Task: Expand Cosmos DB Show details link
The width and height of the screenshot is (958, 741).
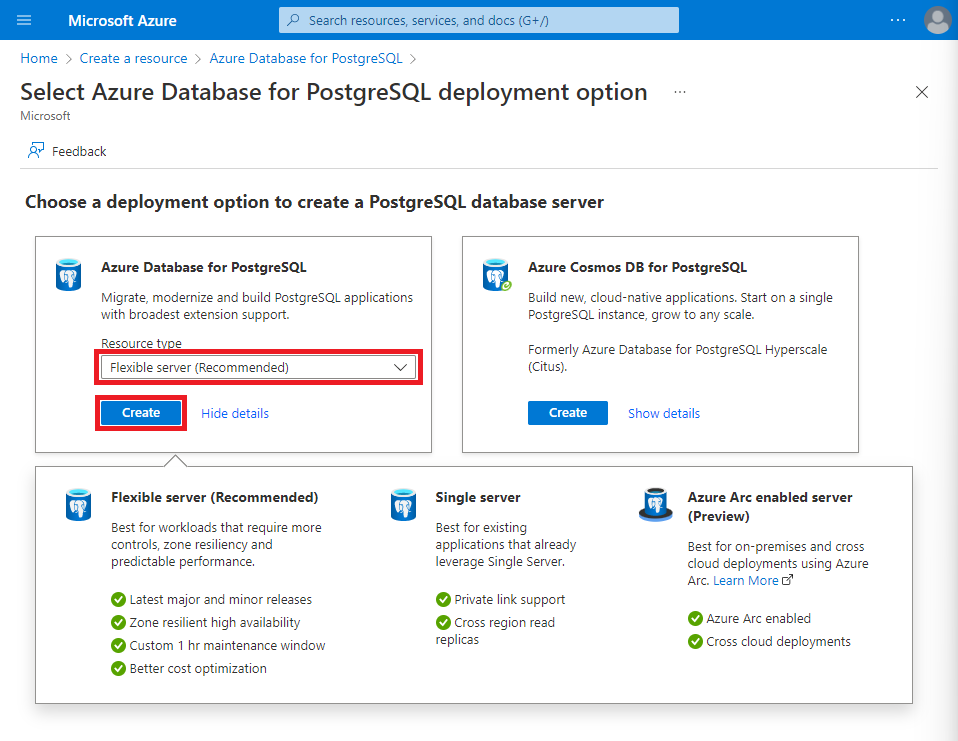Action: tap(664, 414)
